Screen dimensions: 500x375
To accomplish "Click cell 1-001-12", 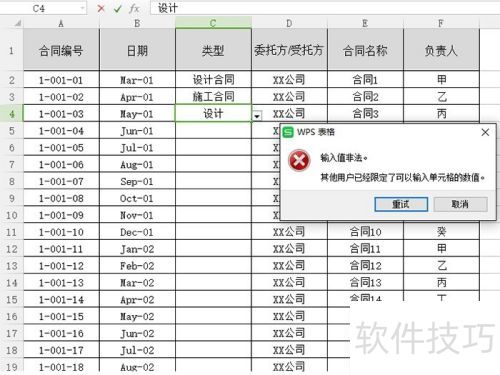I will [x=61, y=266].
